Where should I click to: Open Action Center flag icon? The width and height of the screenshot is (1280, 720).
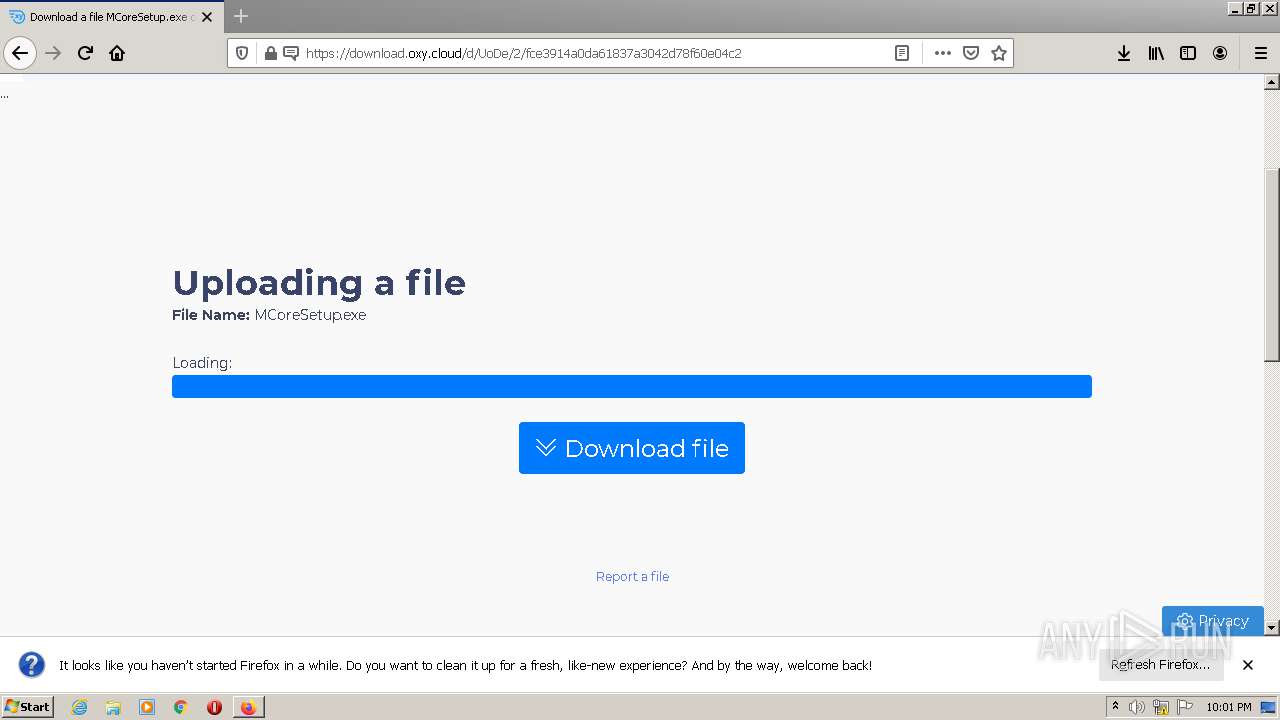pos(1185,707)
